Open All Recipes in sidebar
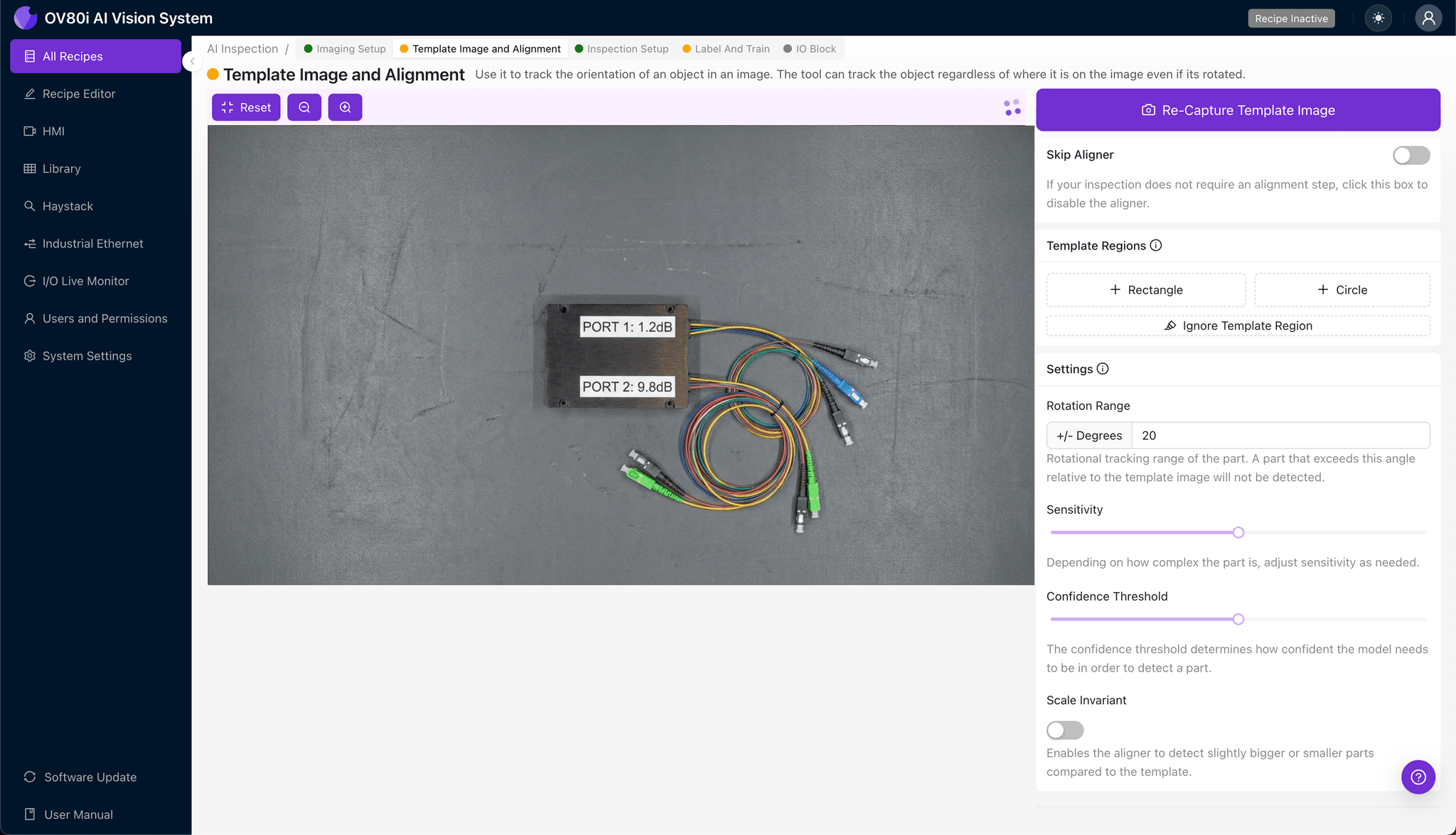The width and height of the screenshot is (1456, 835). [95, 56]
